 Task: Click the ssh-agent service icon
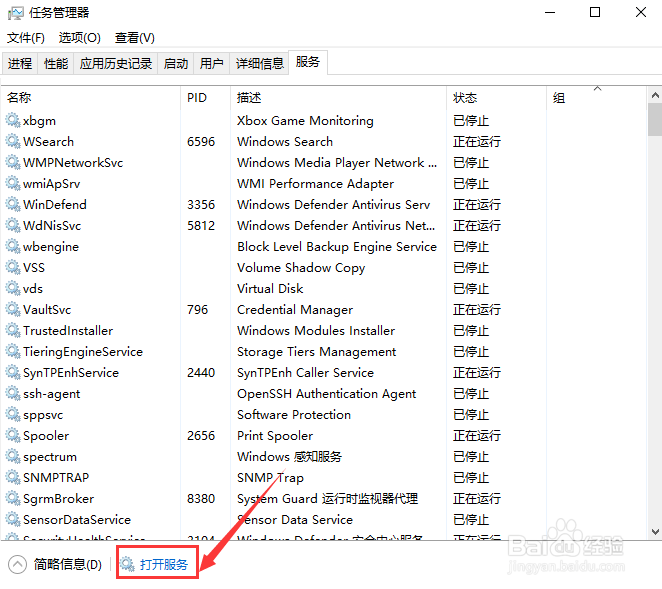point(13,394)
